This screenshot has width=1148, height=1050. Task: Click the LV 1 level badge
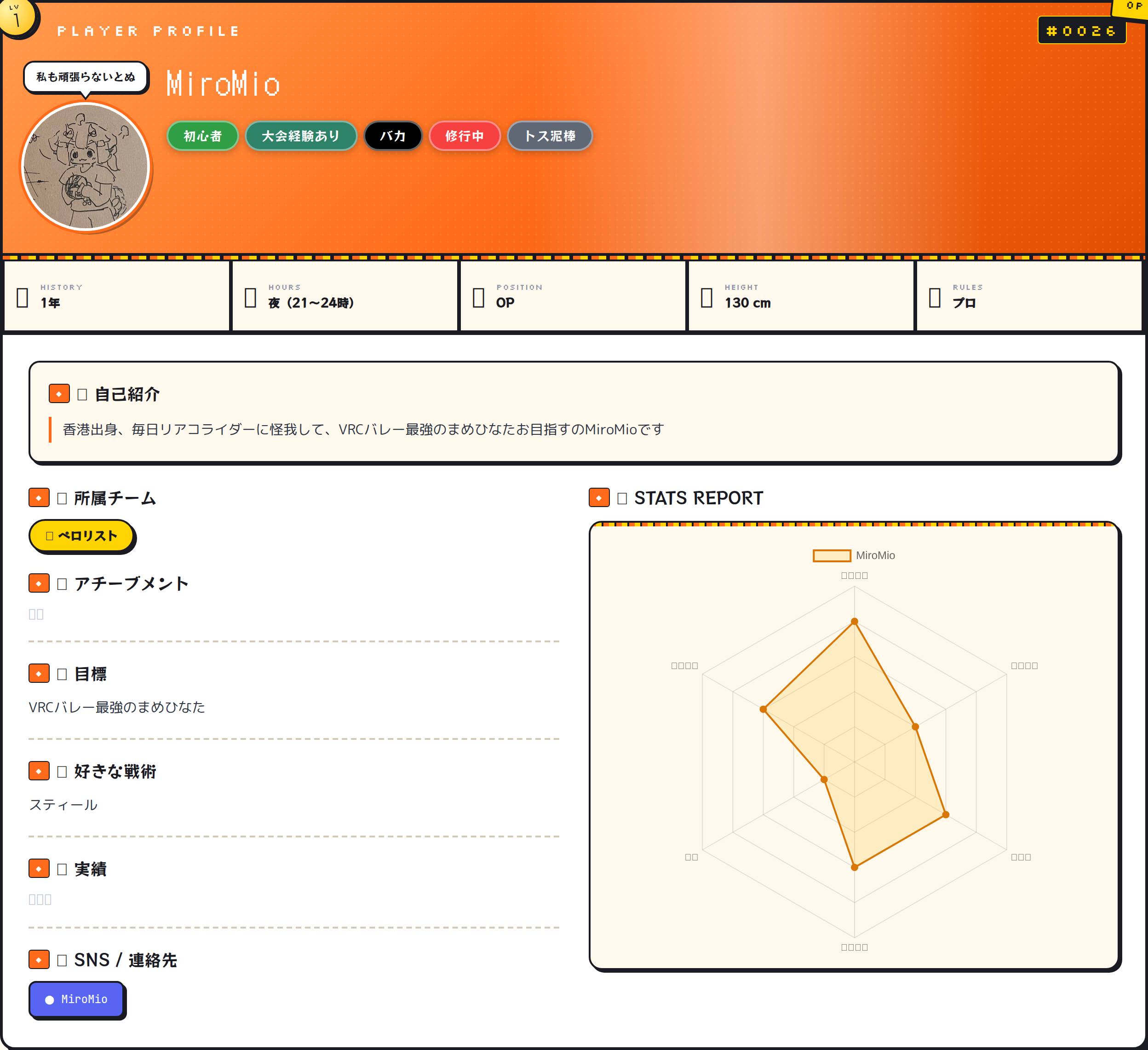17,16
